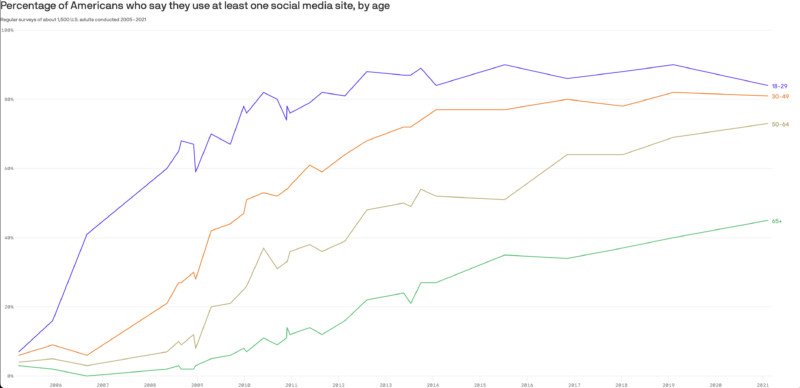Click the 100% y-axis label
This screenshot has height=388, width=800.
[x=8, y=31]
